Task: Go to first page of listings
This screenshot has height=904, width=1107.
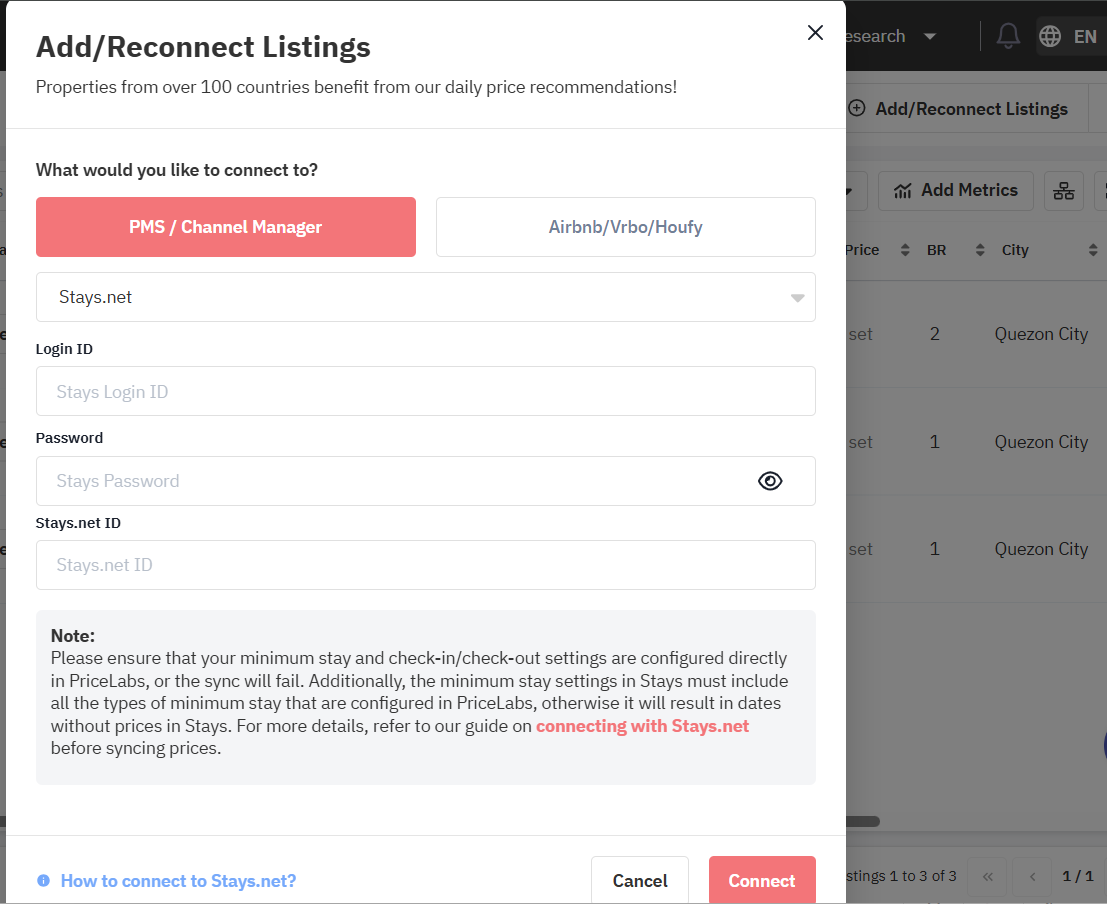Action: click(987, 876)
